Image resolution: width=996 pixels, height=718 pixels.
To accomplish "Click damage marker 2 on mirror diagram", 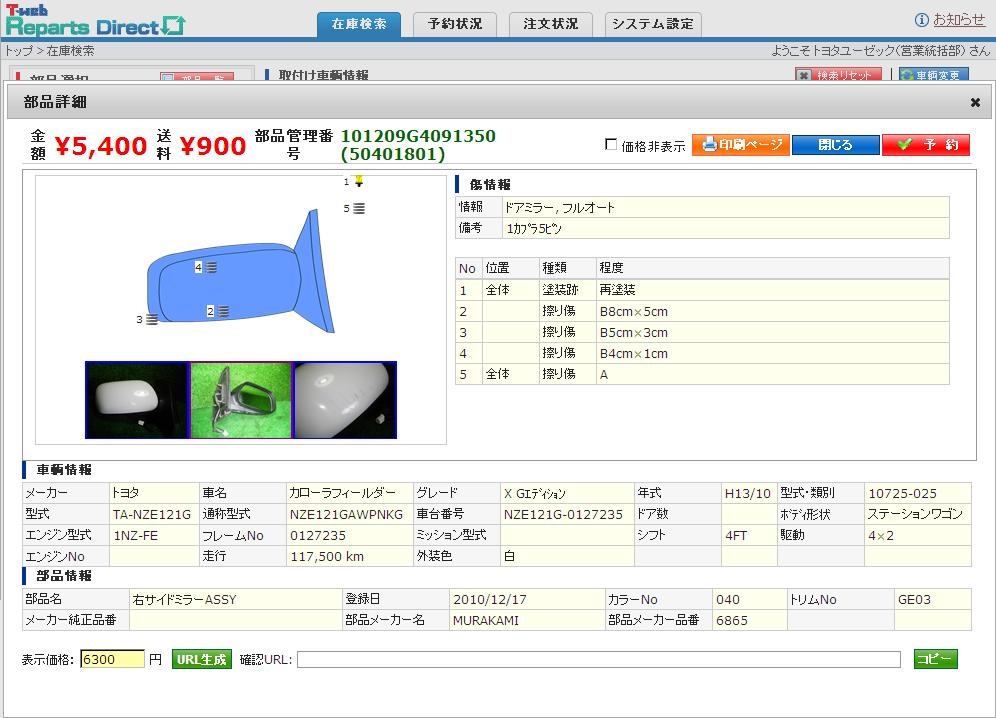I will tap(223, 311).
